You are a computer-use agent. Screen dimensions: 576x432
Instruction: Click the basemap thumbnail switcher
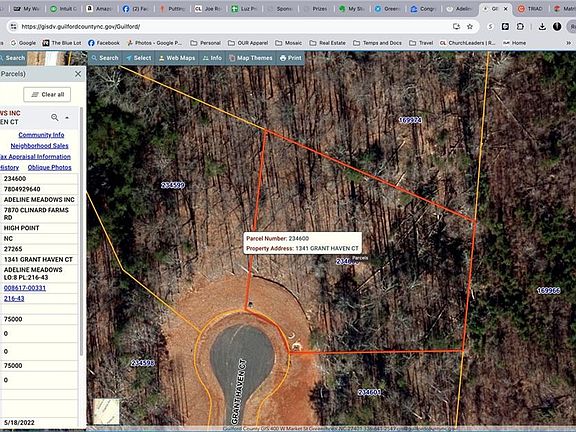[x=106, y=411]
